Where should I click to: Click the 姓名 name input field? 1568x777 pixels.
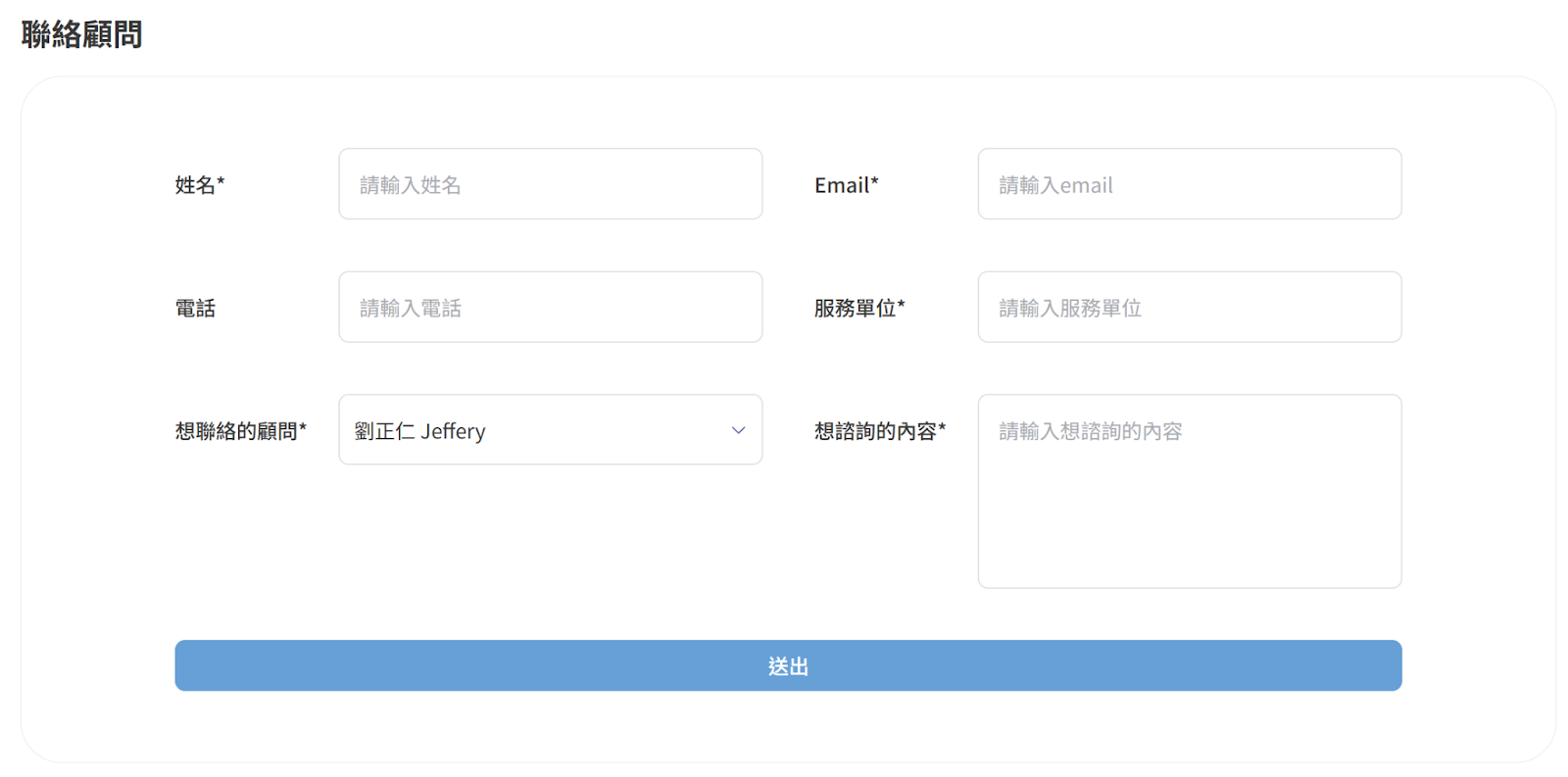coord(550,184)
